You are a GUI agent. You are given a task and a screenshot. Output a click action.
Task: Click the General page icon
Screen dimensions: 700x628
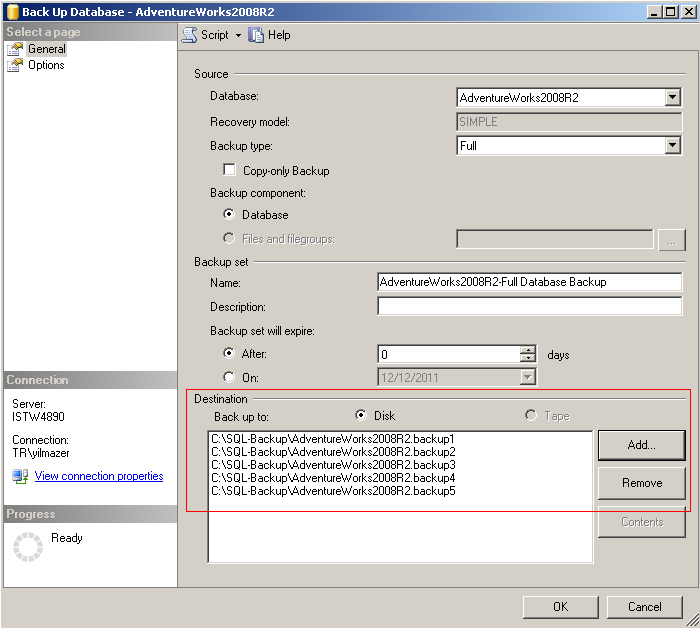click(x=15, y=49)
